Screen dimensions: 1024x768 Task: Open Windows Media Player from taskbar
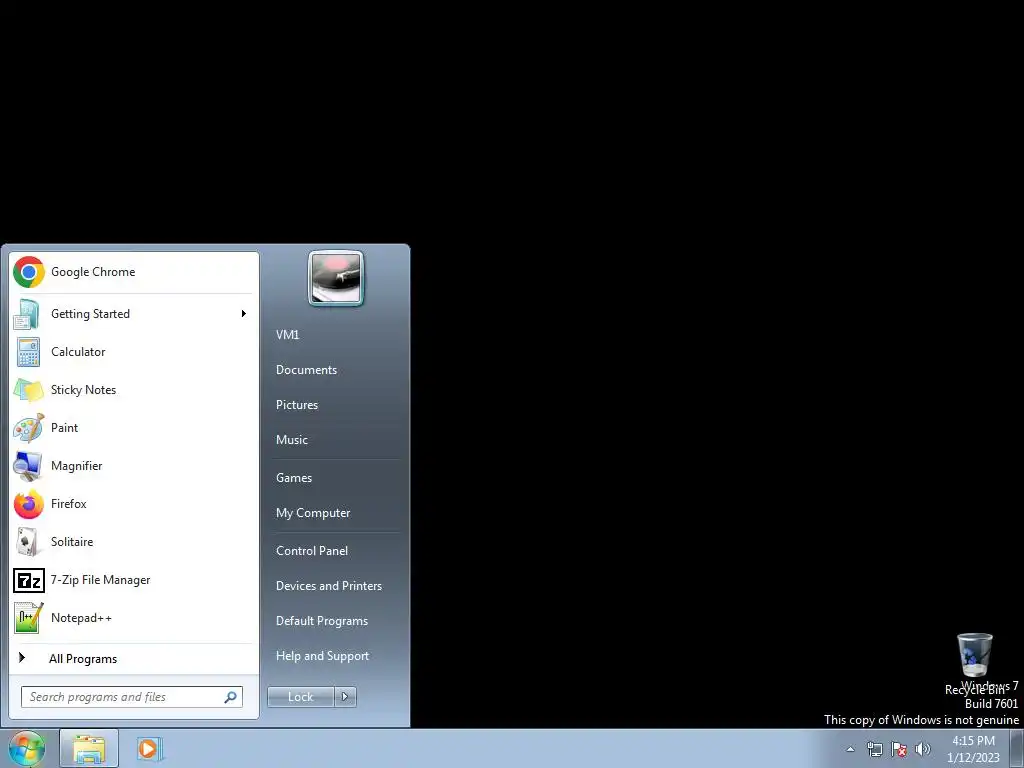[148, 749]
